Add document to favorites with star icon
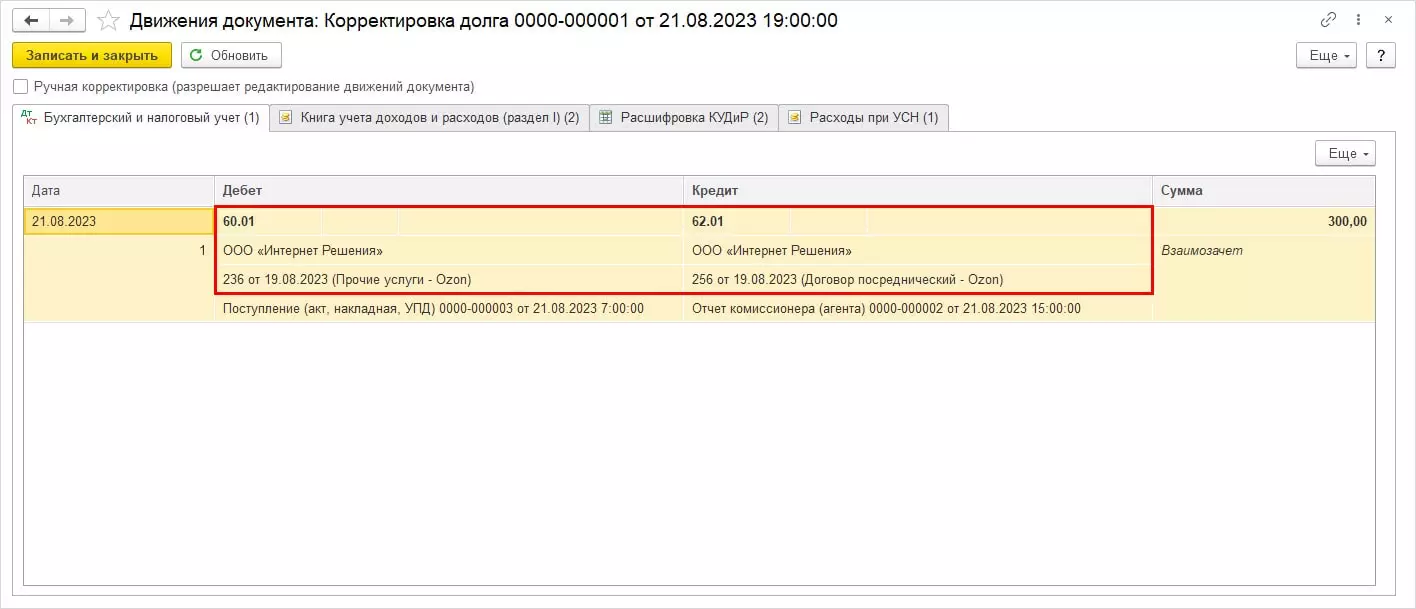 (x=108, y=20)
